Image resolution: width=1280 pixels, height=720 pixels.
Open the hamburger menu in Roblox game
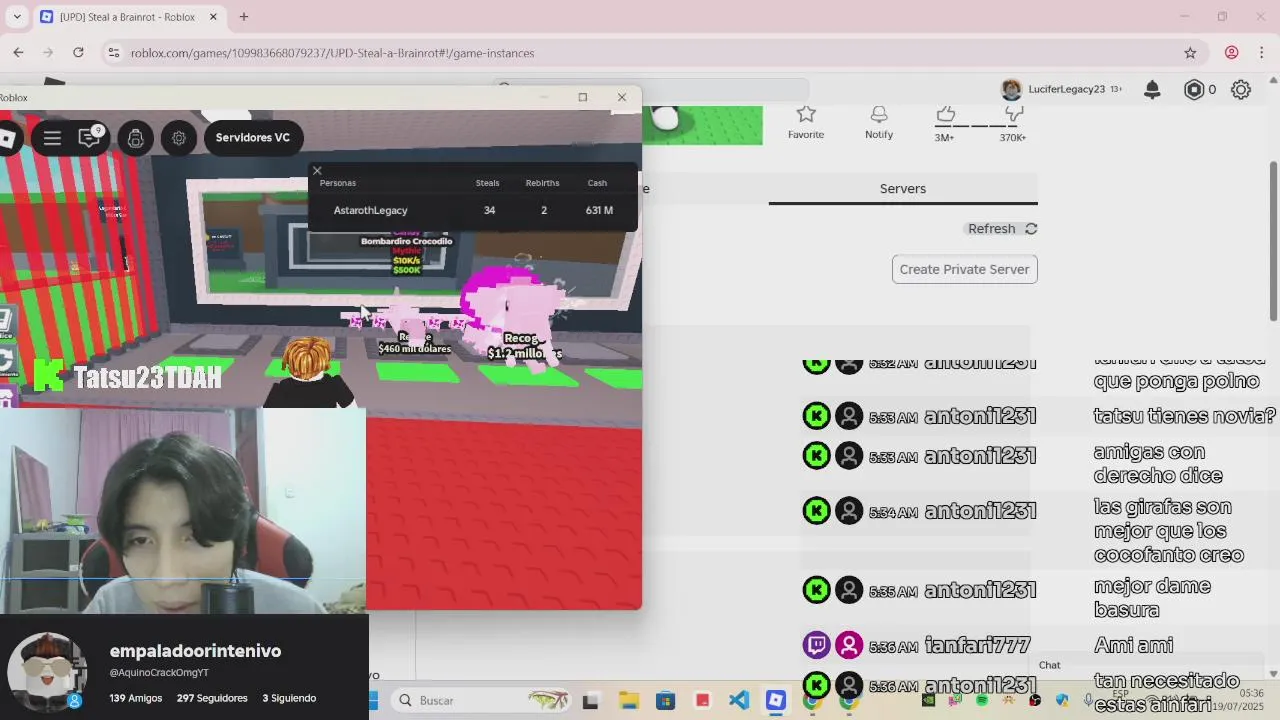(x=52, y=138)
